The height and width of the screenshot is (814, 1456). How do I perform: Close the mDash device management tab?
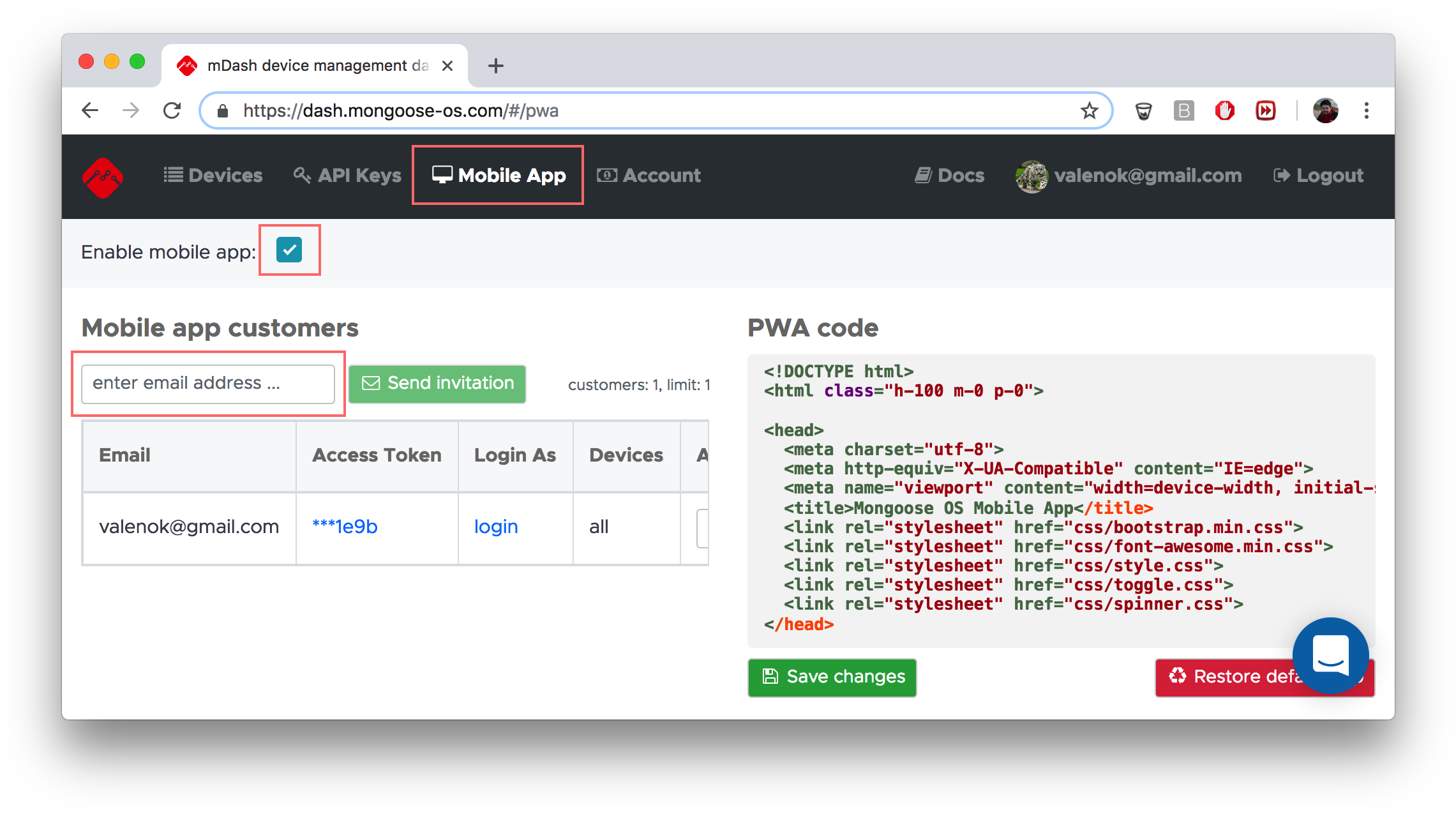pyautogui.click(x=447, y=66)
